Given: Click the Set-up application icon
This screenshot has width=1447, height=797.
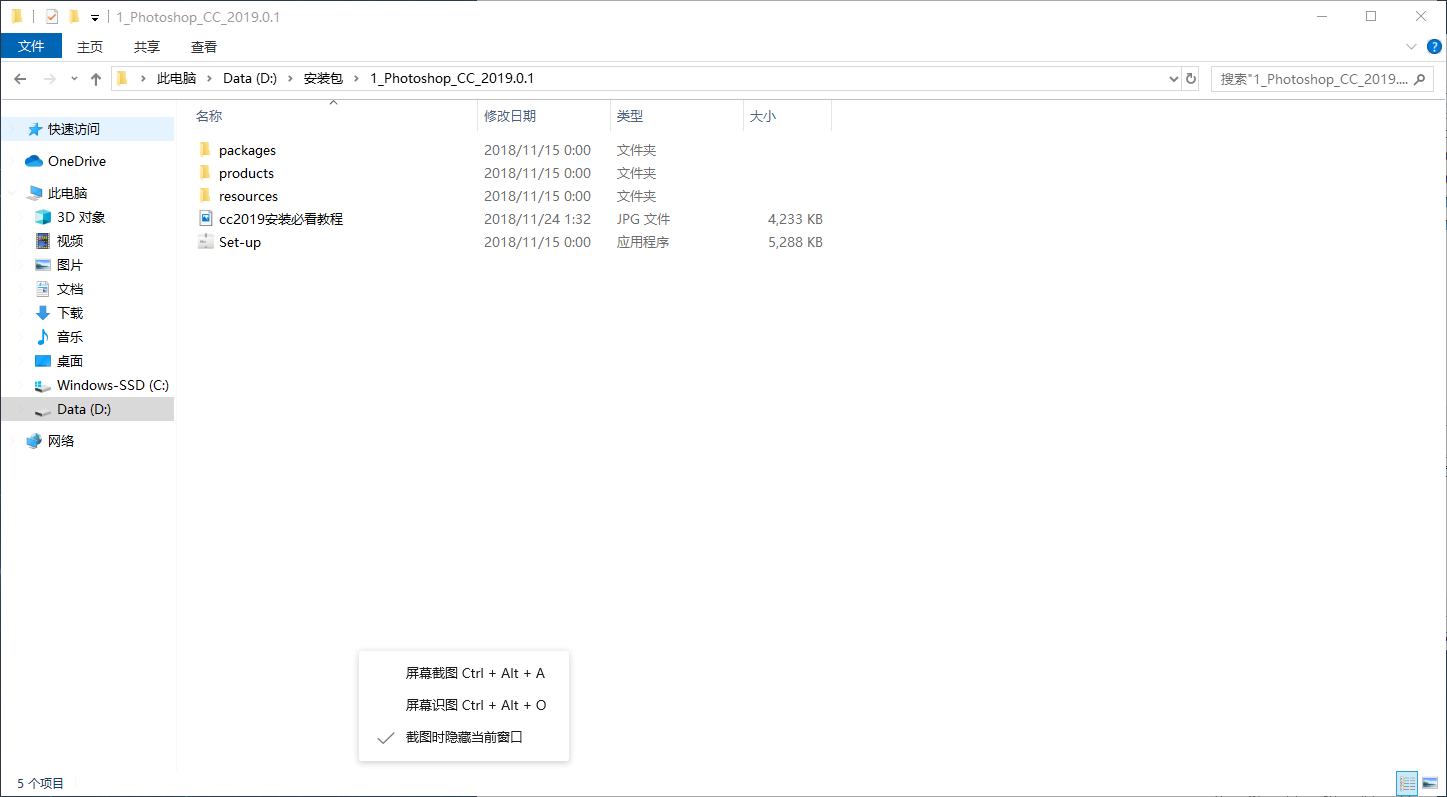Looking at the screenshot, I should pyautogui.click(x=205, y=242).
